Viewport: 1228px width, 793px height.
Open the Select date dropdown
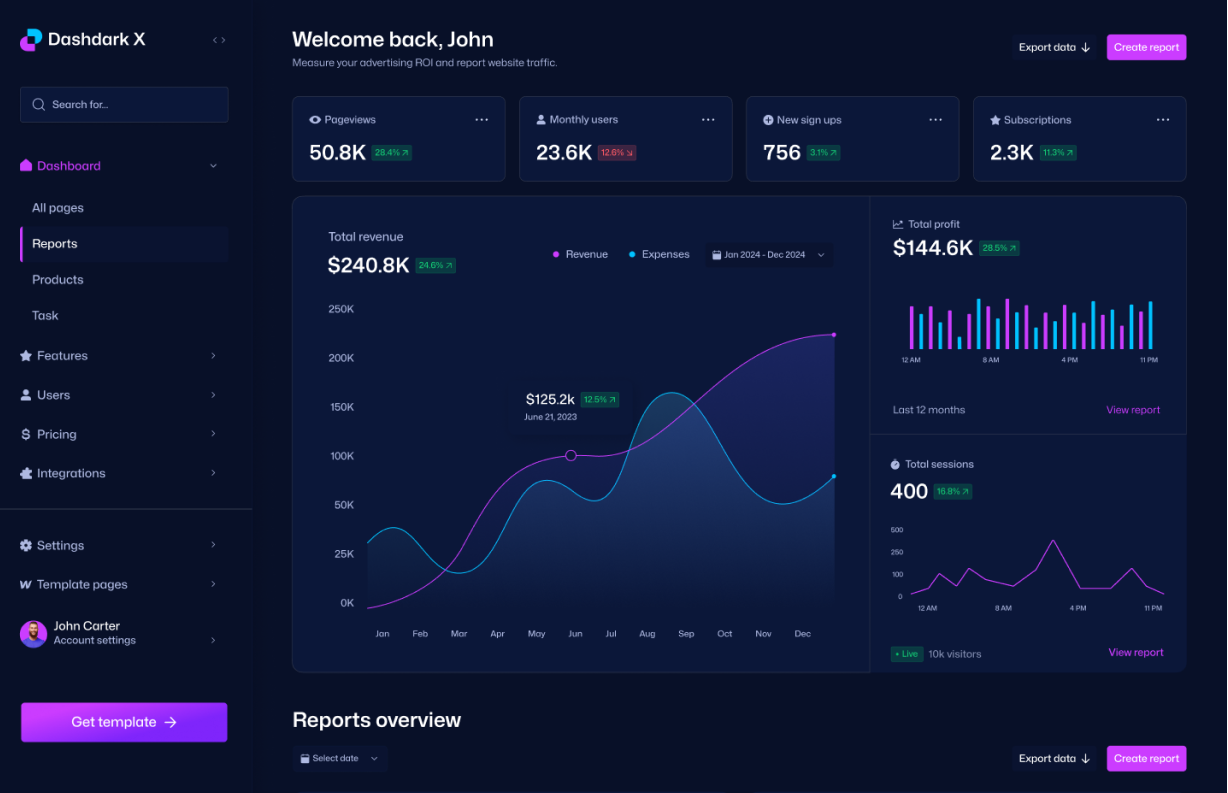[x=339, y=758]
